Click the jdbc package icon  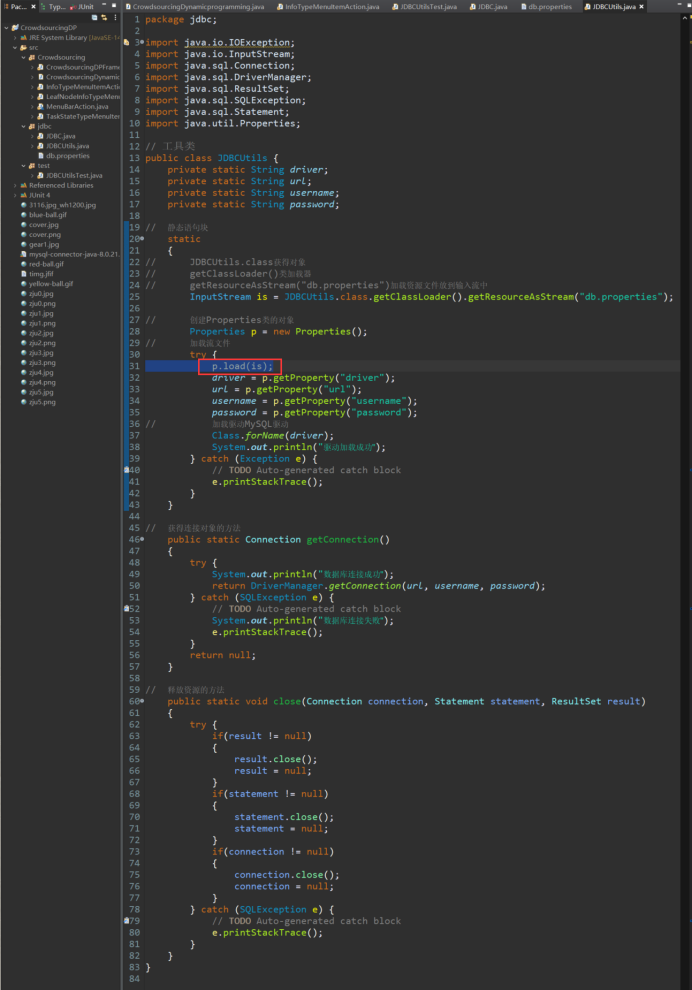pyautogui.click(x=32, y=126)
